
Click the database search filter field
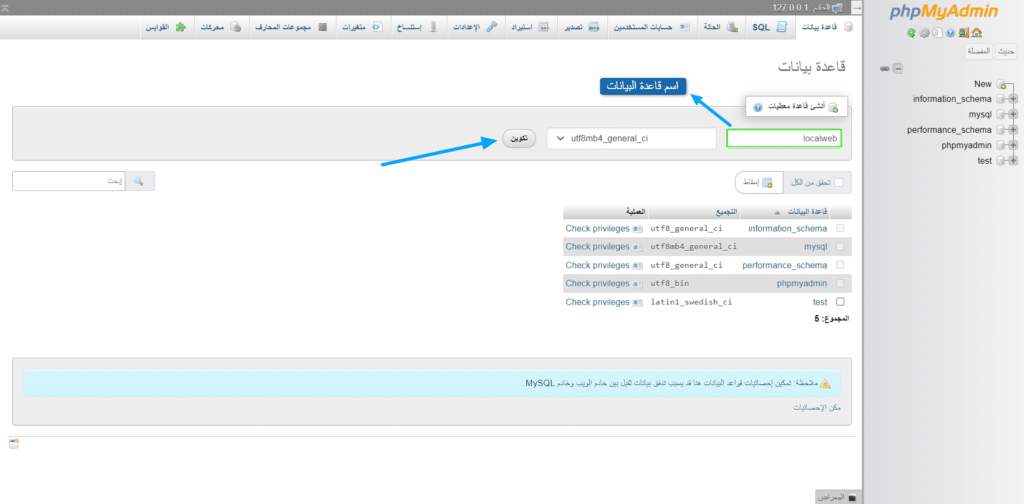[69, 181]
